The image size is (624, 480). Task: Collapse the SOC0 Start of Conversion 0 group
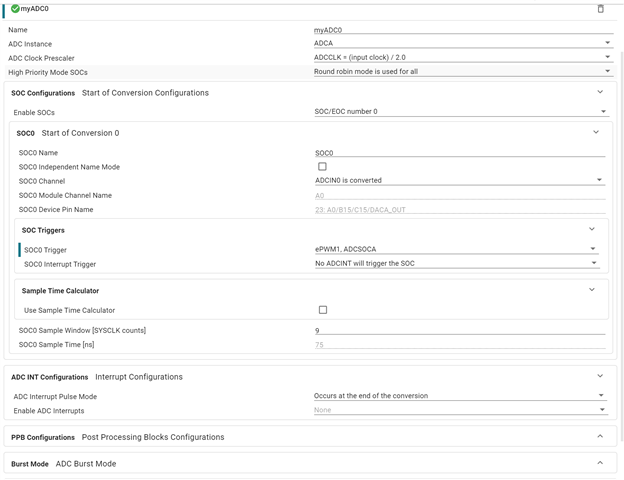click(x=596, y=133)
